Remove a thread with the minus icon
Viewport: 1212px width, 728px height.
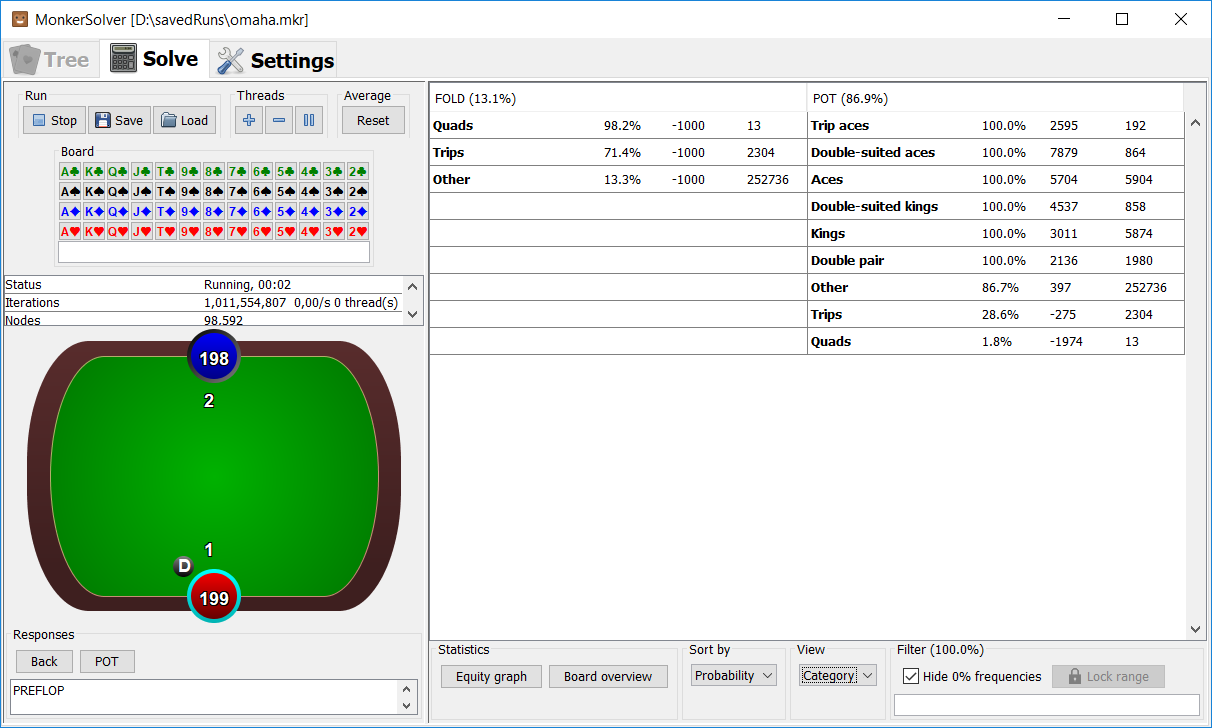pyautogui.click(x=279, y=120)
